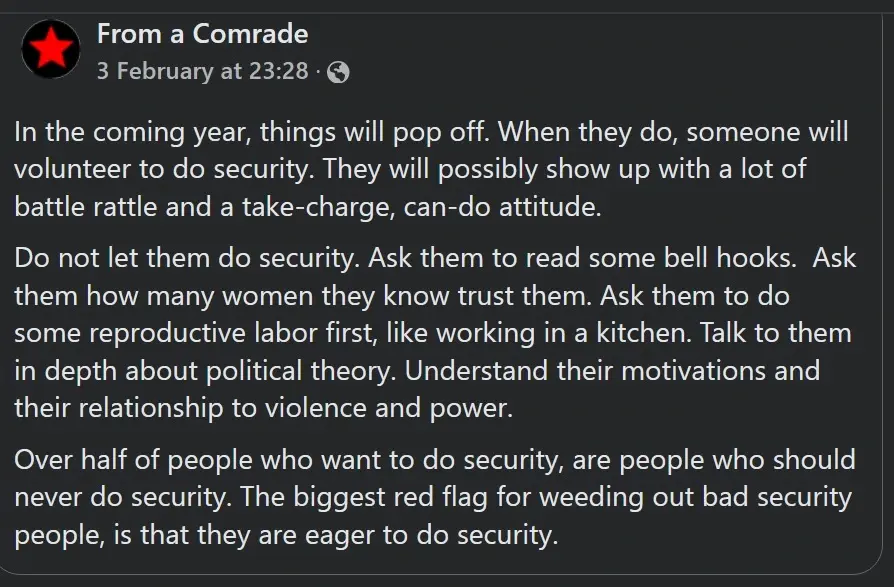Click the phrase "take-charge, can-do attitude"
The width and height of the screenshot is (894, 587).
click(x=422, y=207)
